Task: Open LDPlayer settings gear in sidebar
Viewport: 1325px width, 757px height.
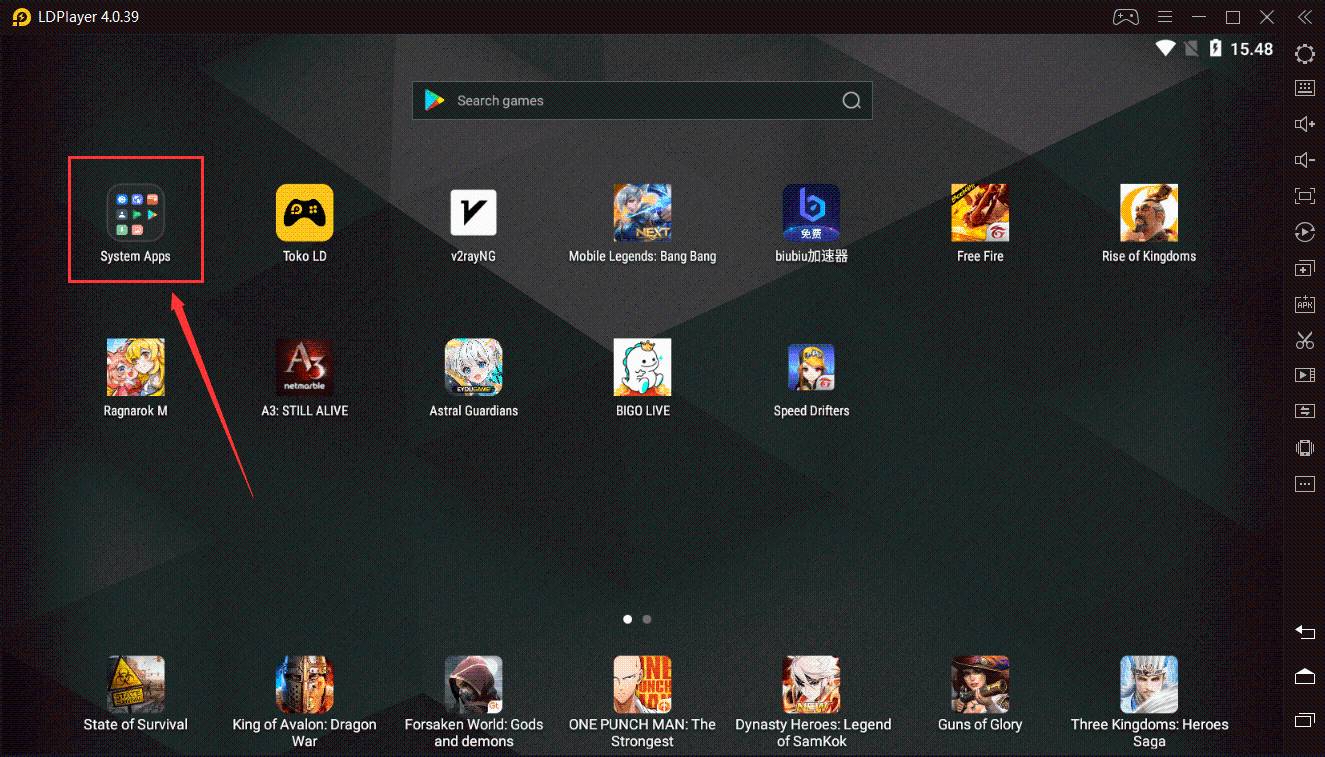Action: pos(1304,54)
